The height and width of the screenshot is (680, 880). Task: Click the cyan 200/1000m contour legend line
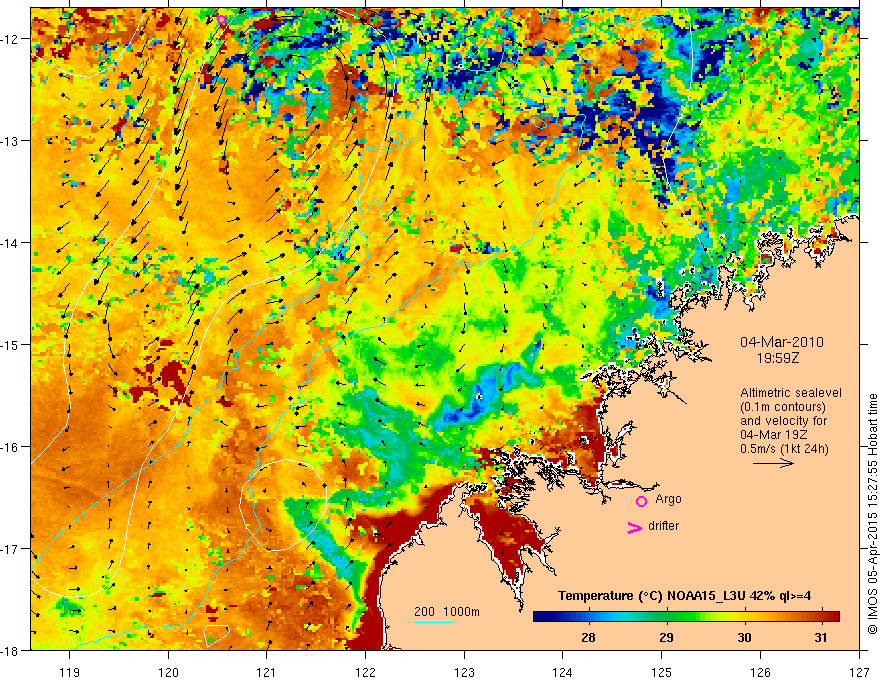(x=434, y=622)
